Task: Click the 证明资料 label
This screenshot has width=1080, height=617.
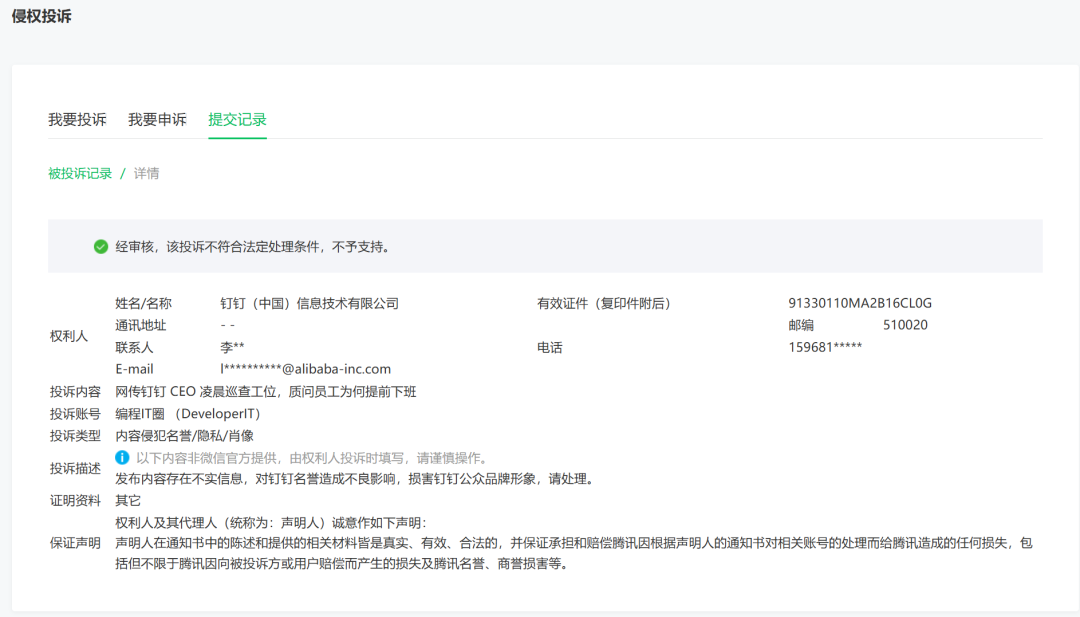Action: (x=75, y=501)
